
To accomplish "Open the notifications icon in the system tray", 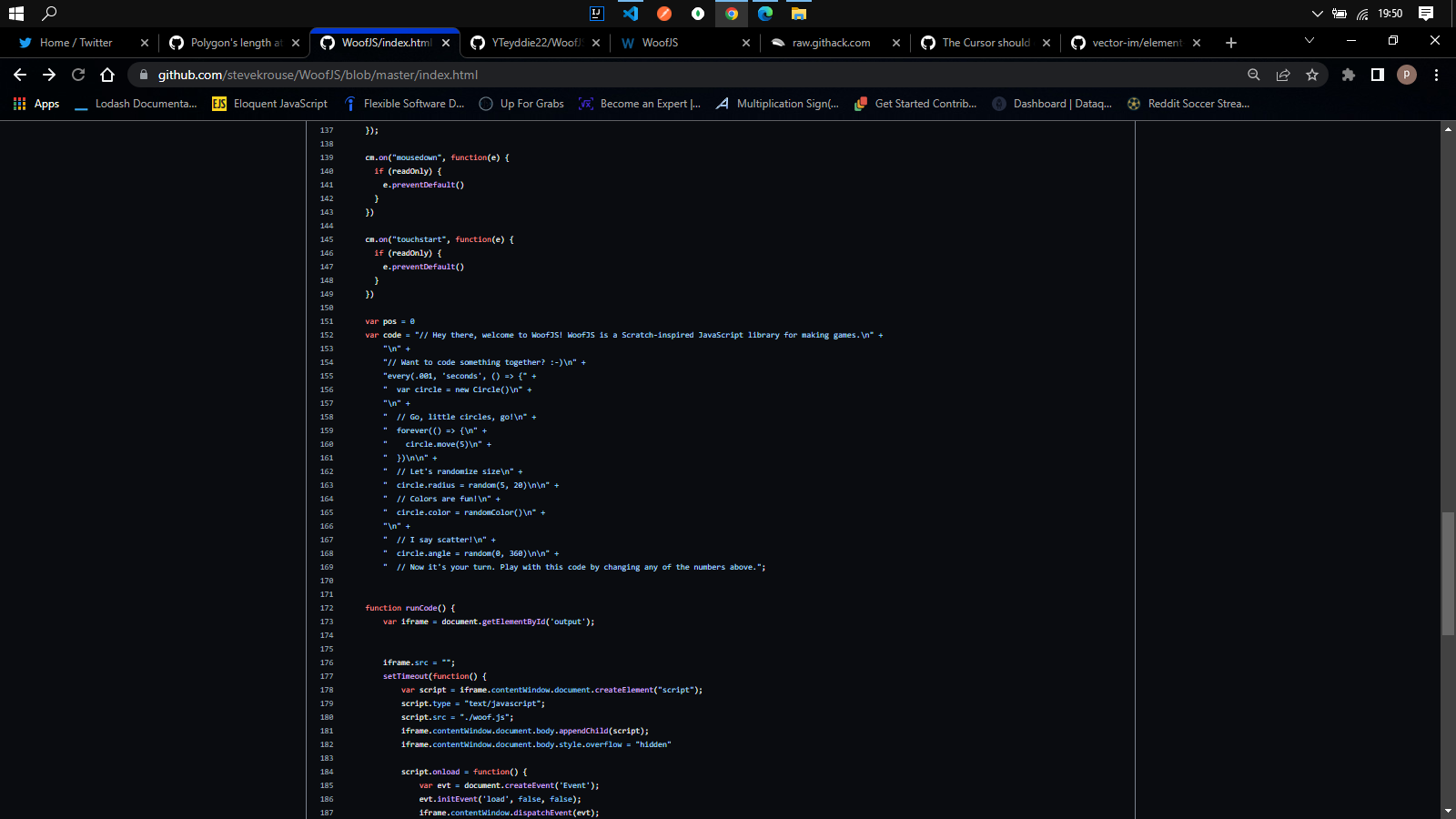I will 1426,14.
